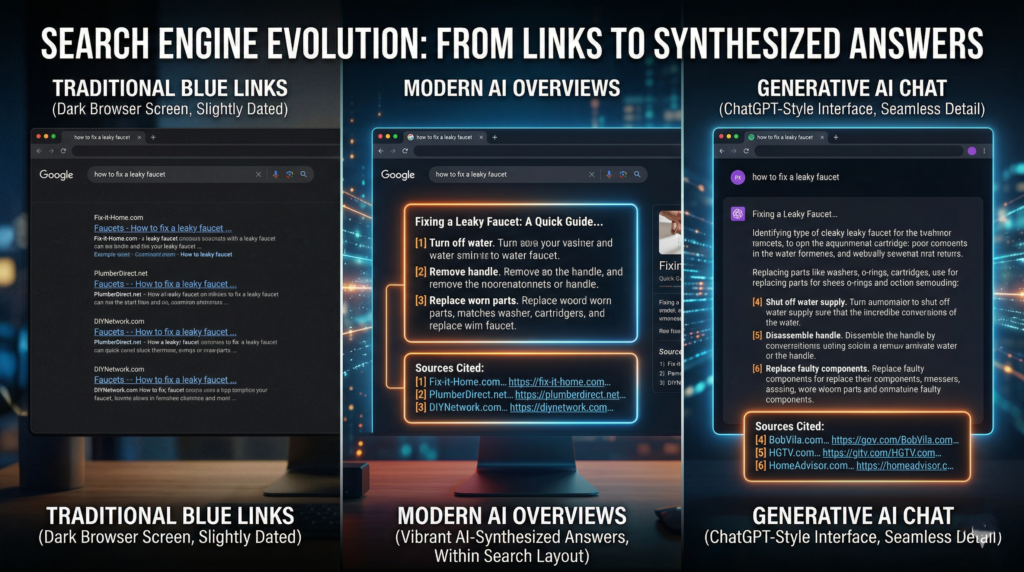Viewport: 1024px width, 572px height.
Task: Click the "[4] Shut off water supply" step
Action: 854,312
